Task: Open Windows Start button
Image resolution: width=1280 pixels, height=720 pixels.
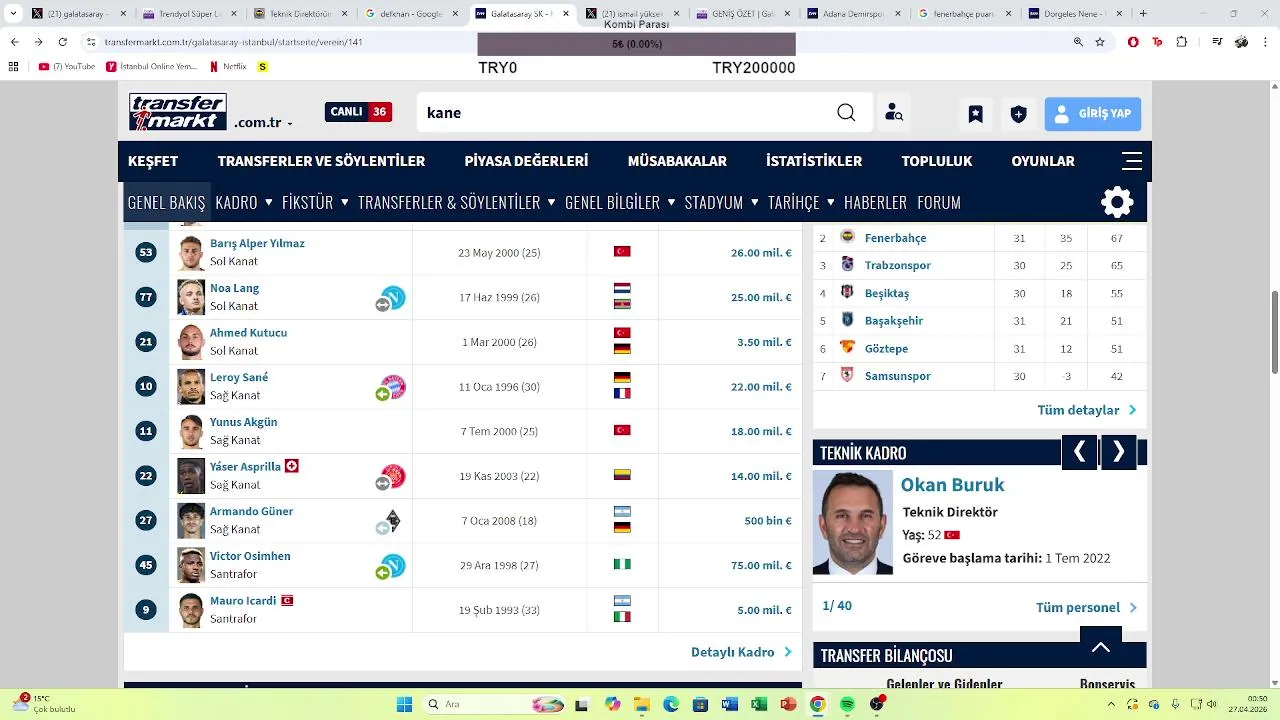Action: 404,704
